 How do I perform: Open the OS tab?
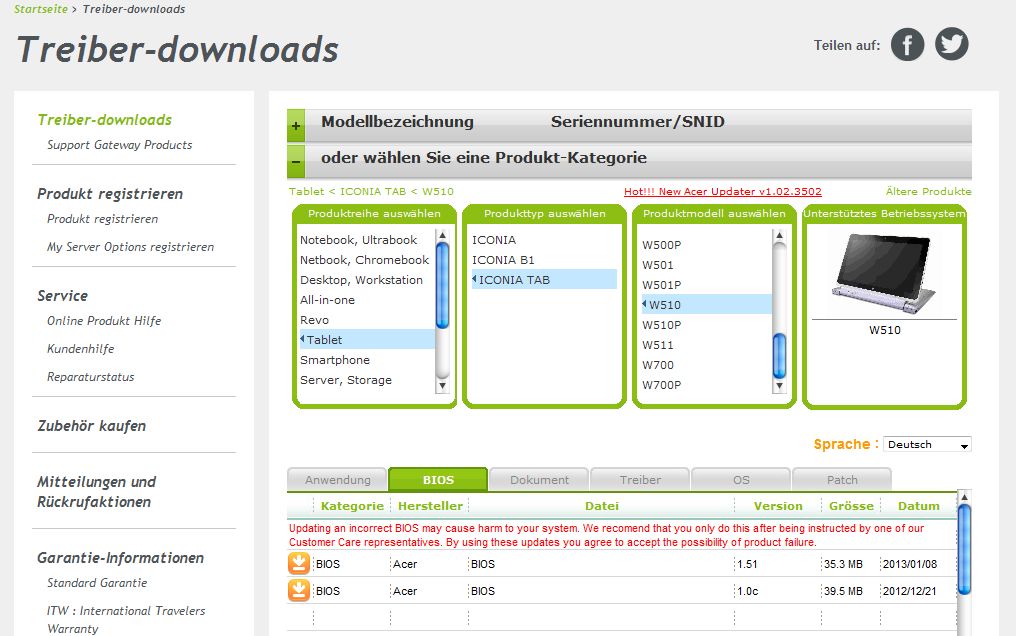pos(741,480)
